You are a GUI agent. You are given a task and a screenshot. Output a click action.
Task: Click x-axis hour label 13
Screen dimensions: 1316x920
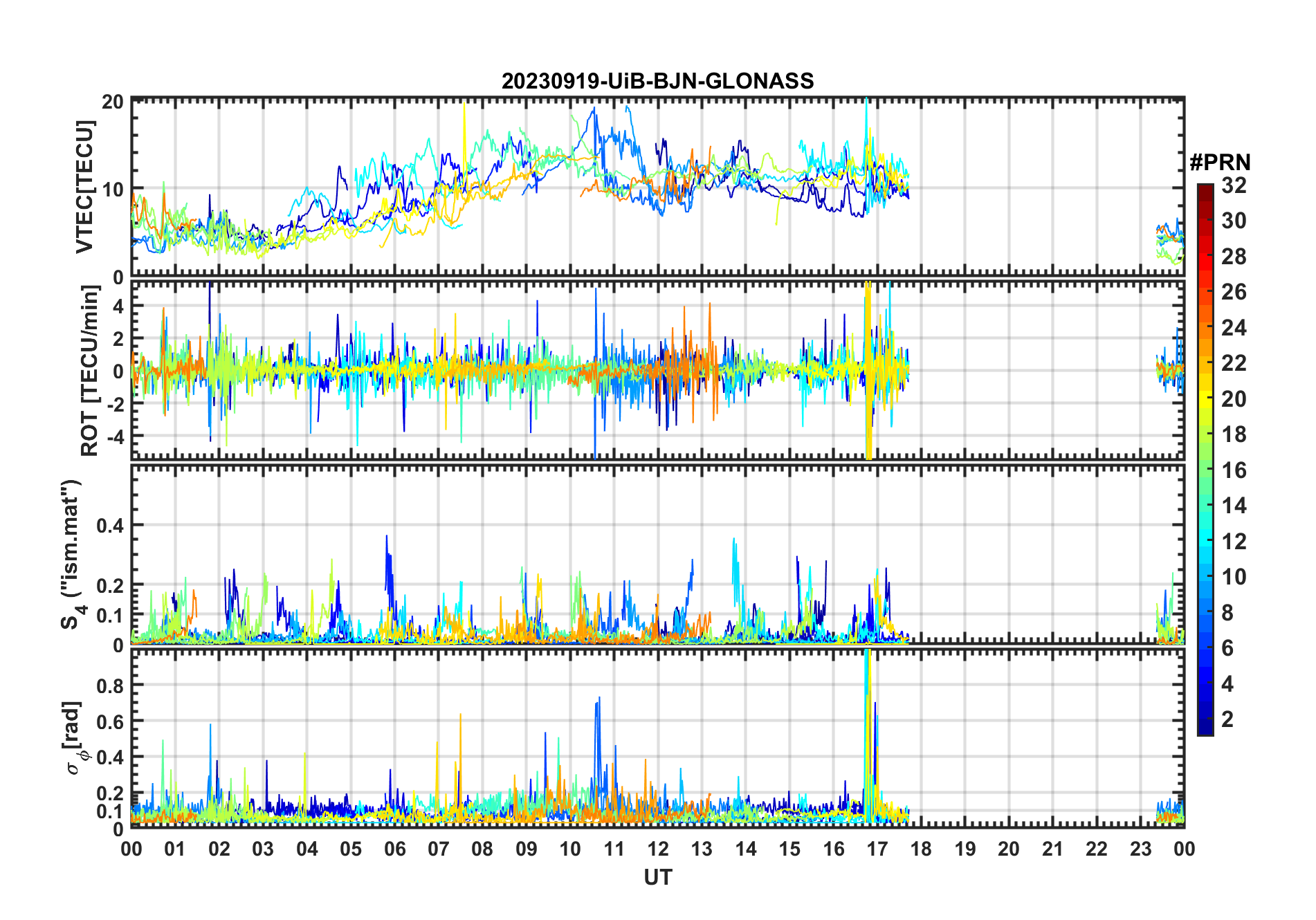tap(702, 849)
